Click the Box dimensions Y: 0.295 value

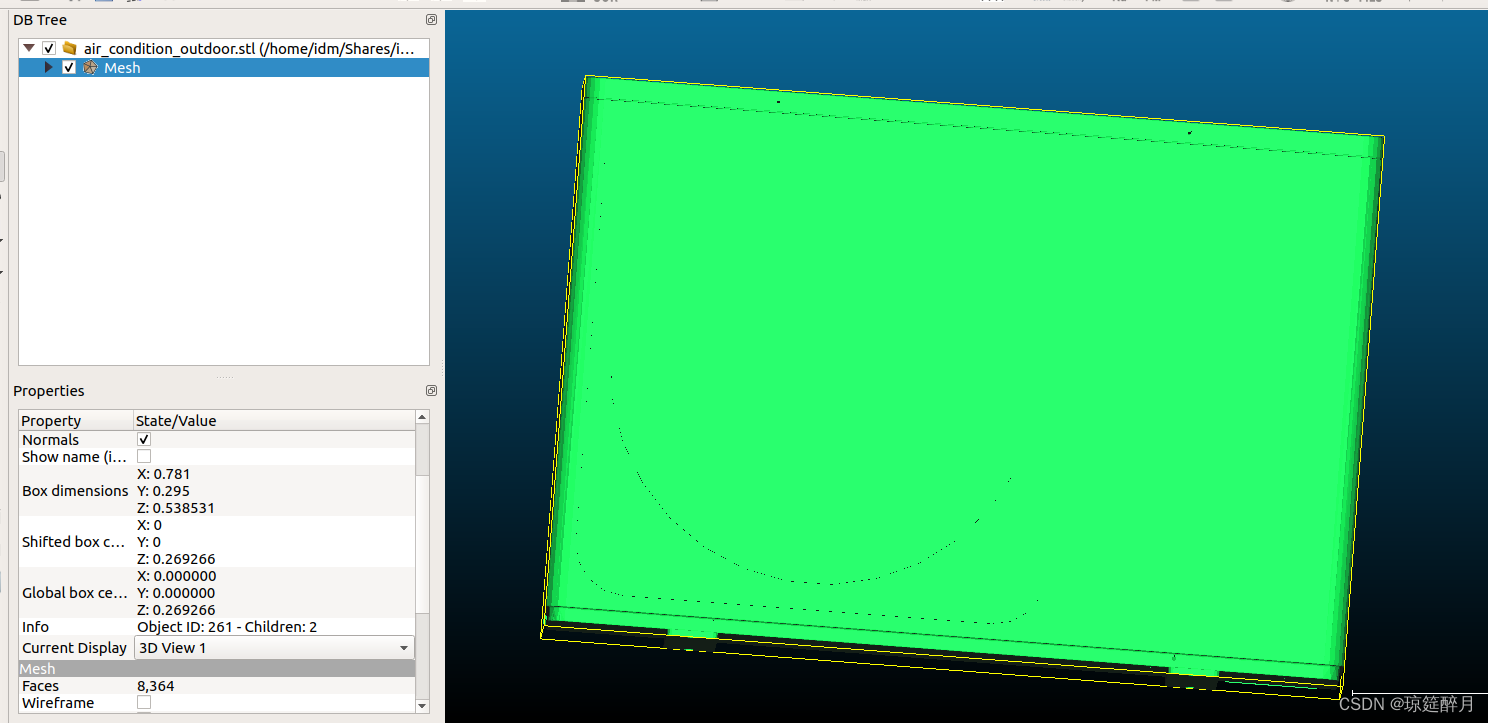coord(163,491)
